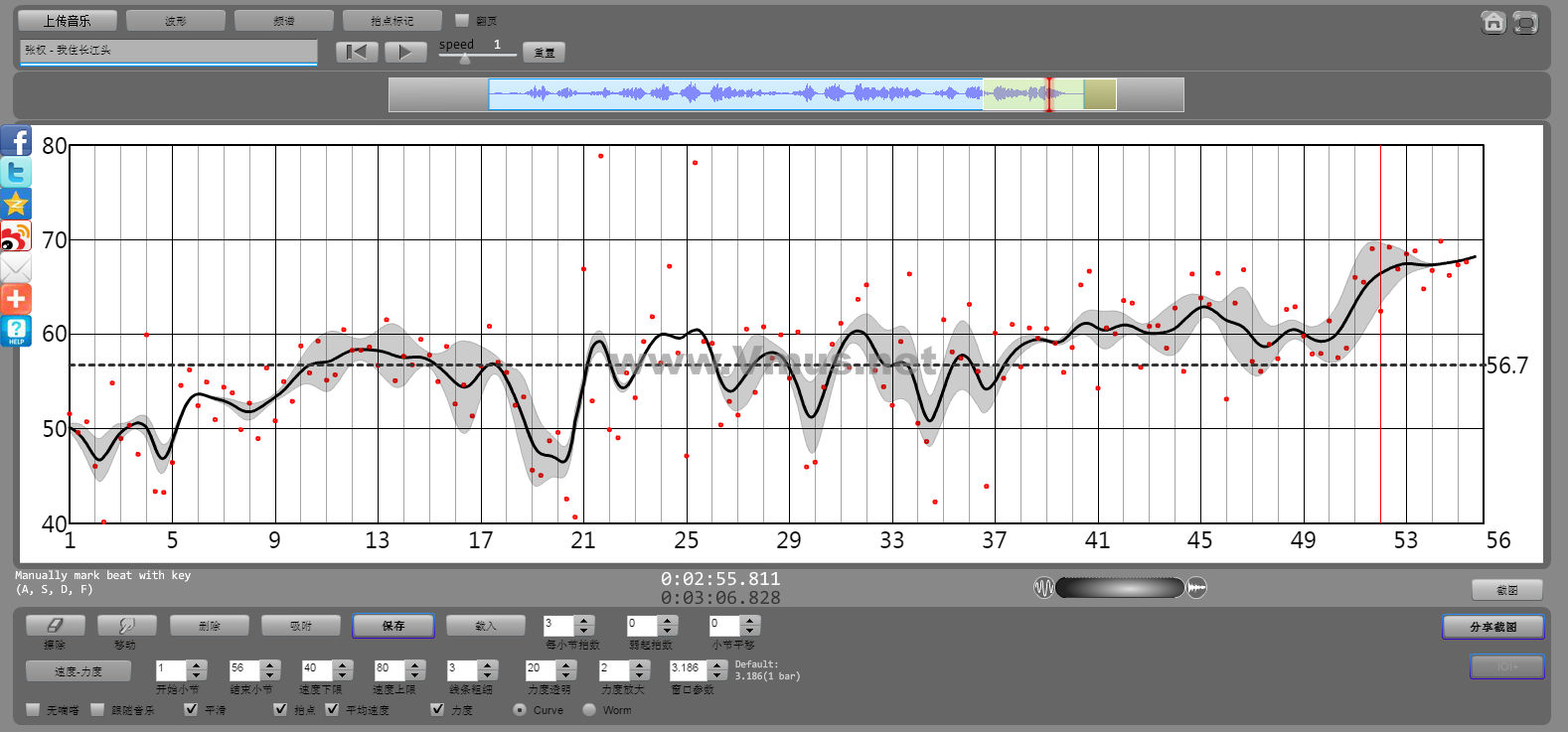
Task: Click the home icon at top right
Action: [1492, 22]
